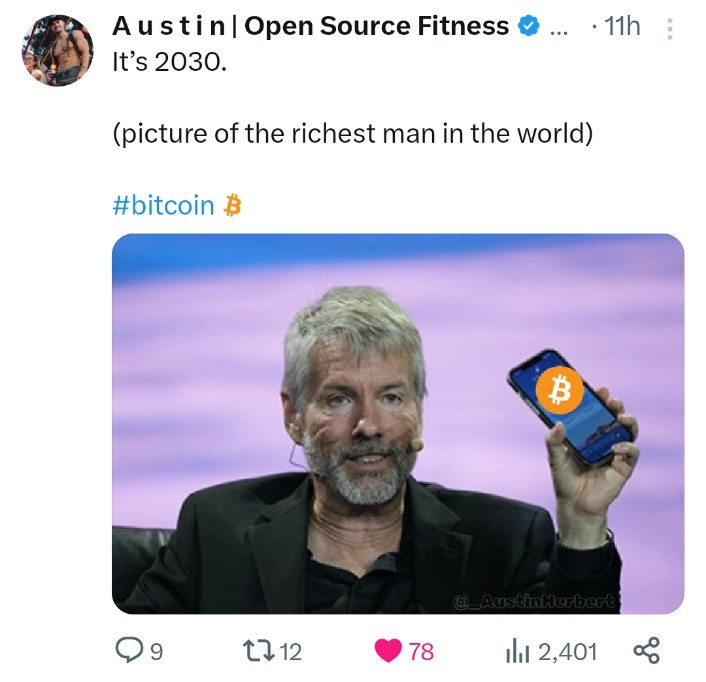
Task: Click the 9 replies count
Action: coord(156,652)
